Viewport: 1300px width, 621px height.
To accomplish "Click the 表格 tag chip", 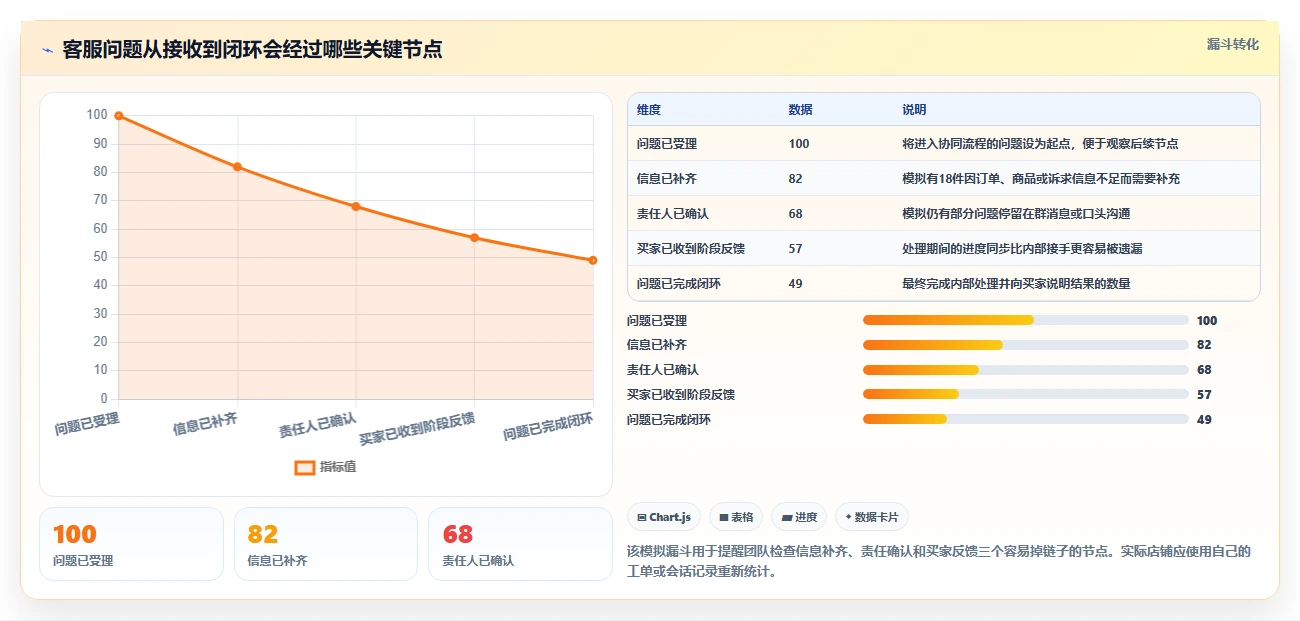I will (736, 517).
